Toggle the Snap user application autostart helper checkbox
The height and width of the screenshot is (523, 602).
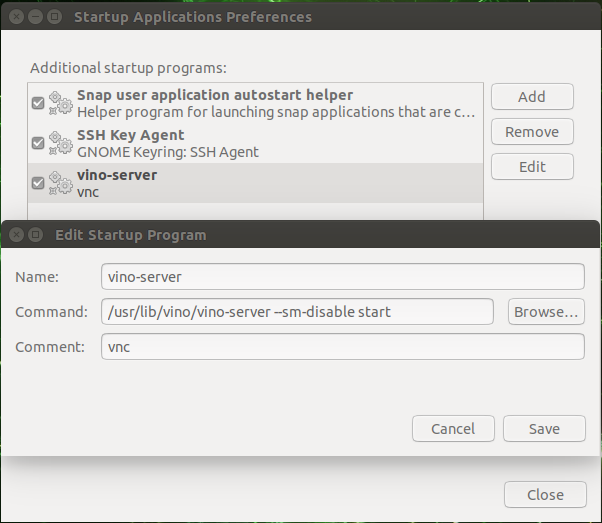click(x=38, y=103)
